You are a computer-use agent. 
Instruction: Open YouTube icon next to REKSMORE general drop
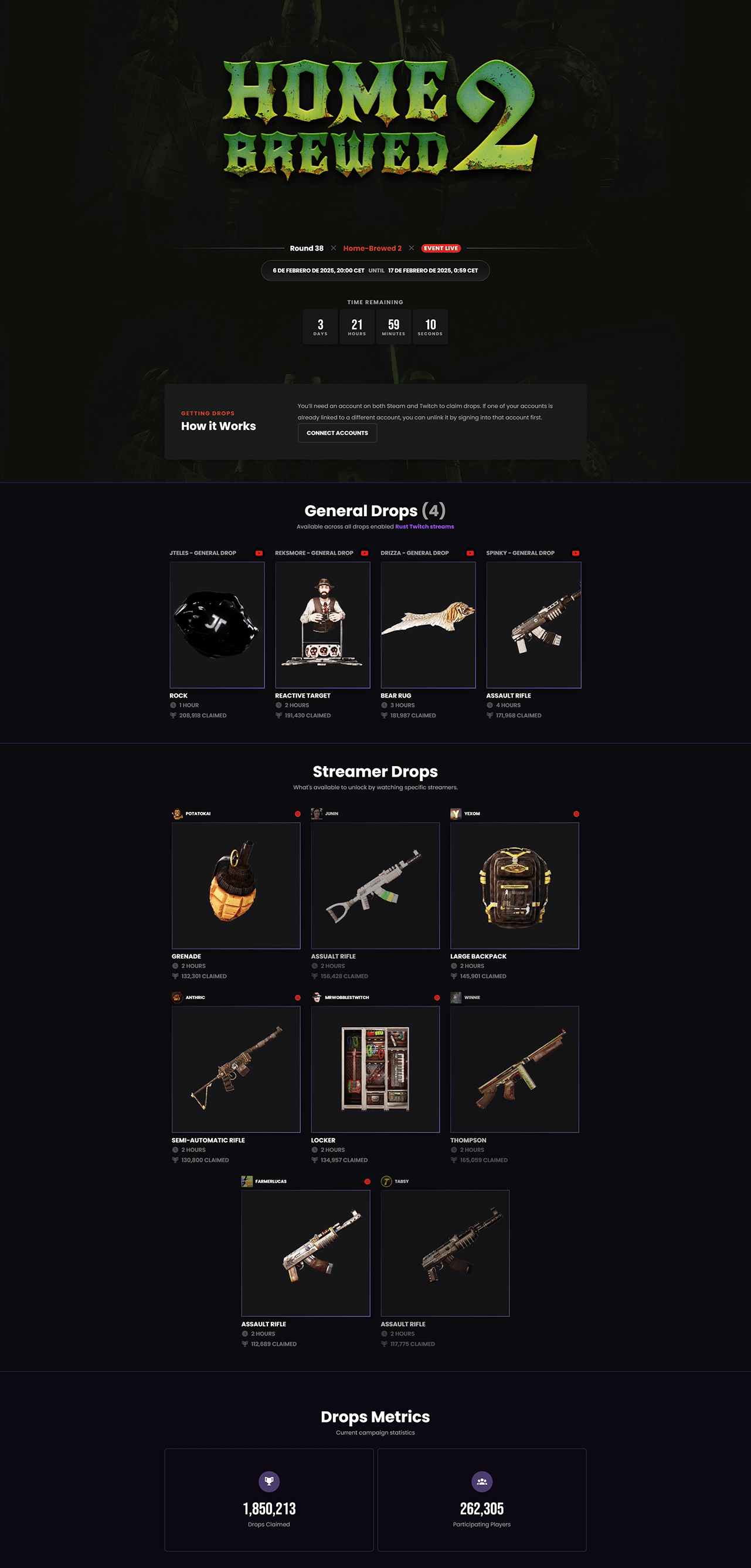365,553
